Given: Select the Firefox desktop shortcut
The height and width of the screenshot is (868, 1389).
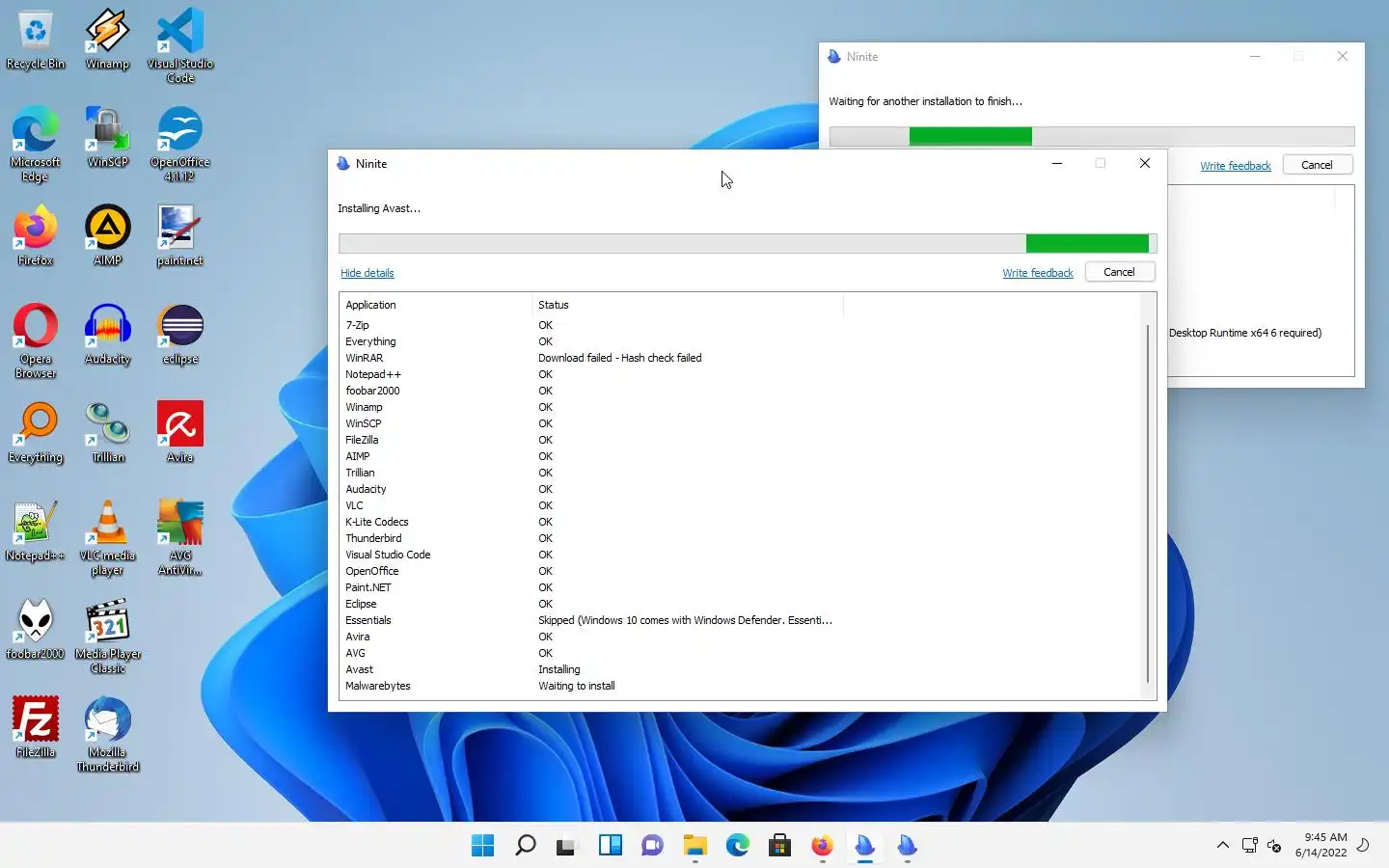Looking at the screenshot, I should 36,236.
